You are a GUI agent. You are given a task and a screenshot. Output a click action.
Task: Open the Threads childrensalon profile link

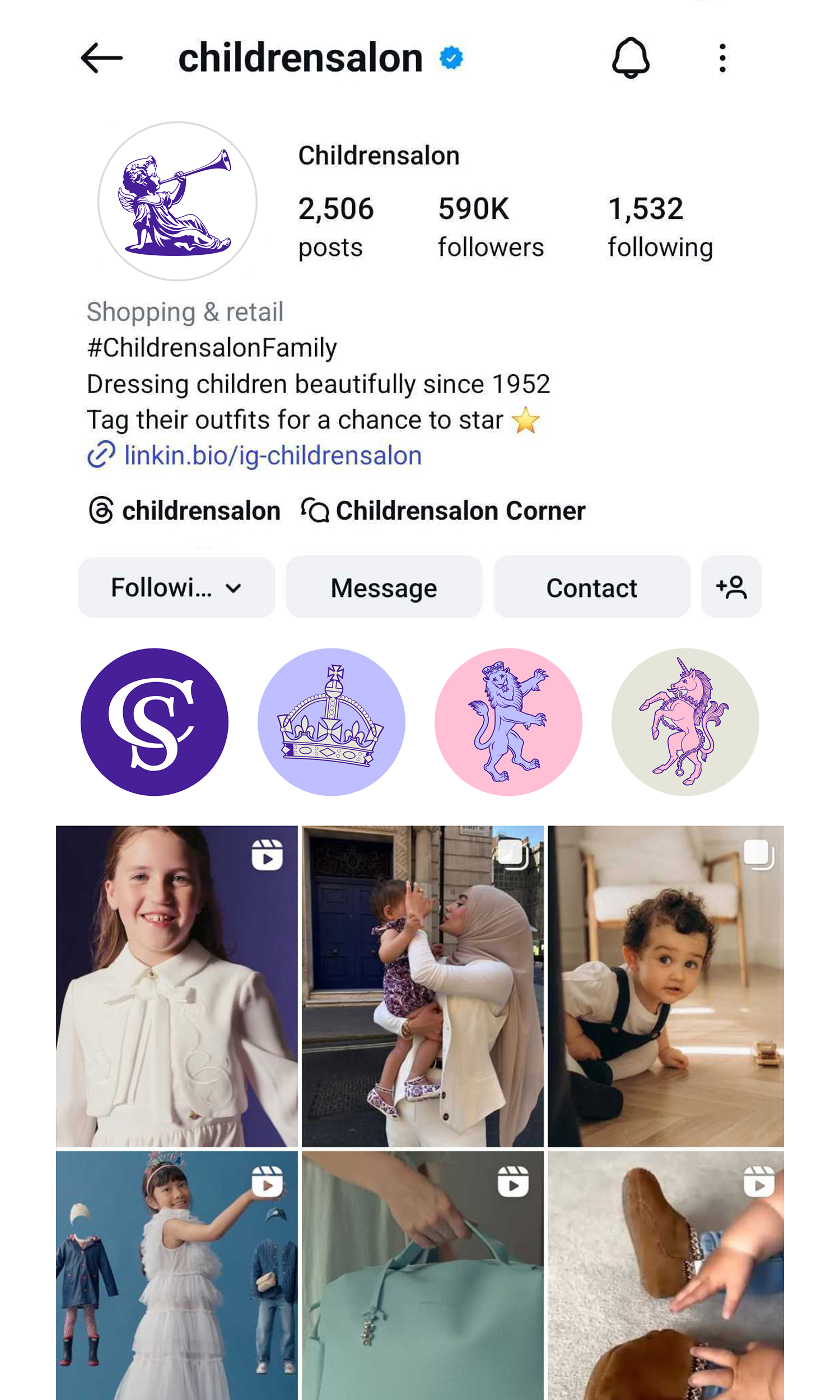[x=184, y=510]
